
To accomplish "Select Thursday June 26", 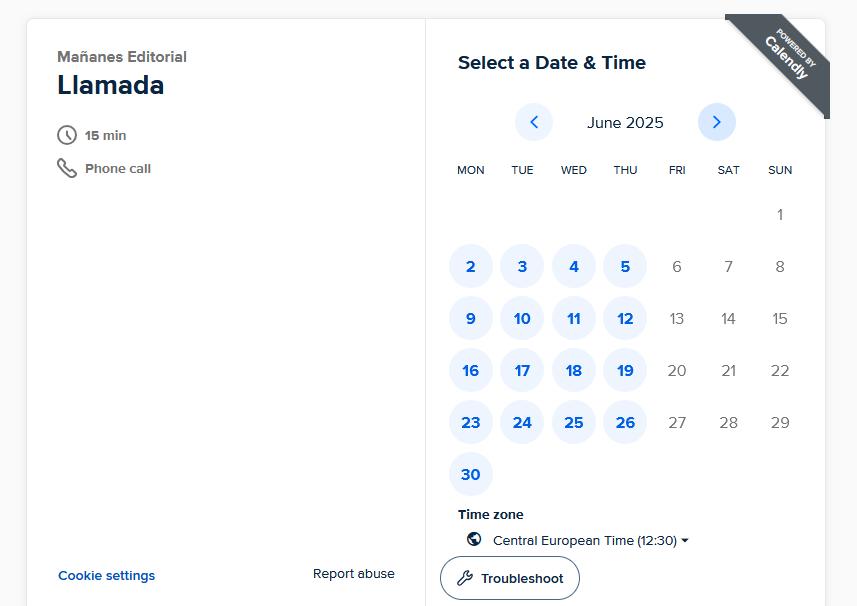I will 625,422.
